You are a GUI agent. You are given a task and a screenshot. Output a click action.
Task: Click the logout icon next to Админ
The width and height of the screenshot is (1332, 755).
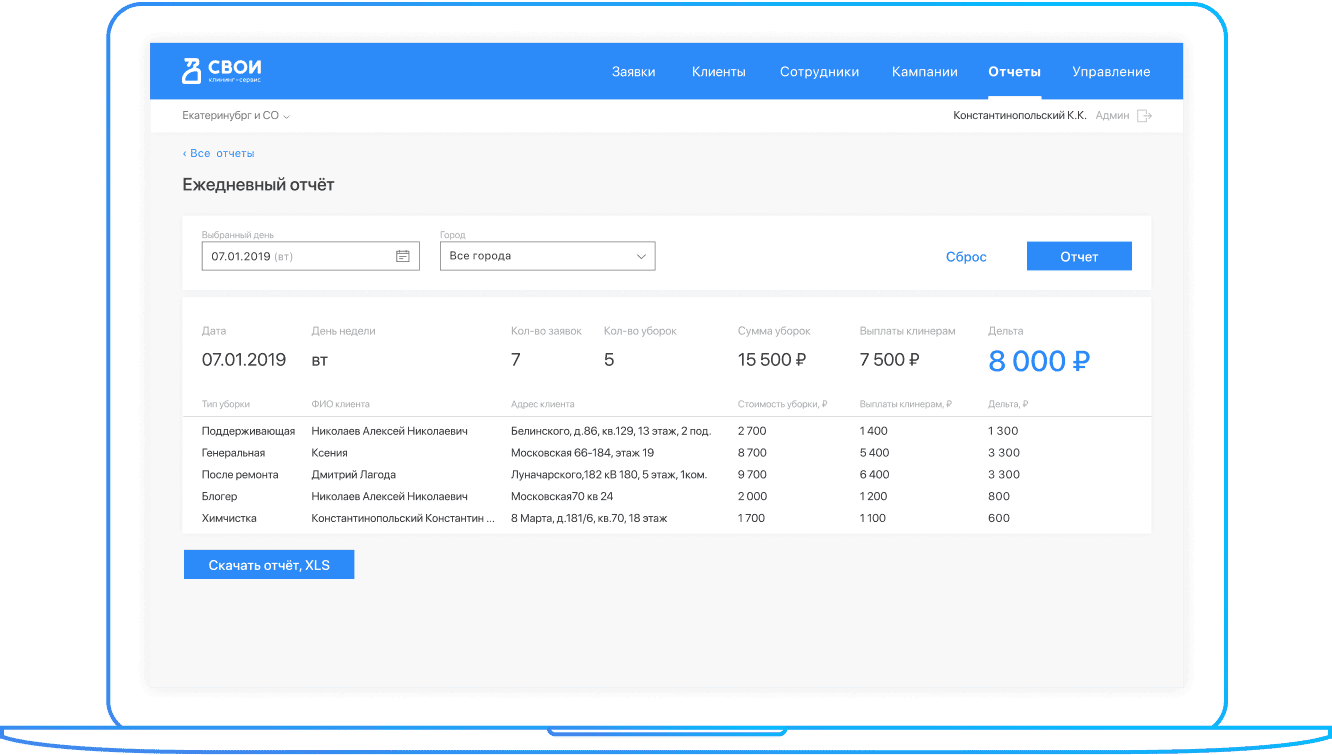(1144, 116)
